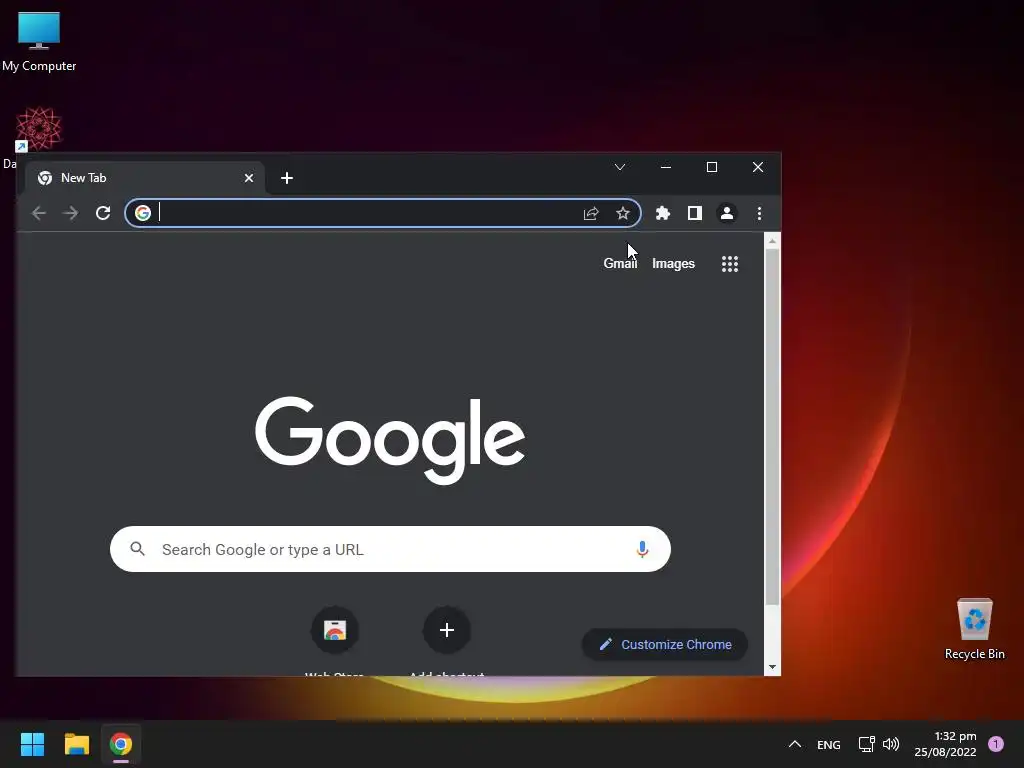Click the page scrollbar thumb
This screenshot has width=1024, height=768.
coord(772,428)
